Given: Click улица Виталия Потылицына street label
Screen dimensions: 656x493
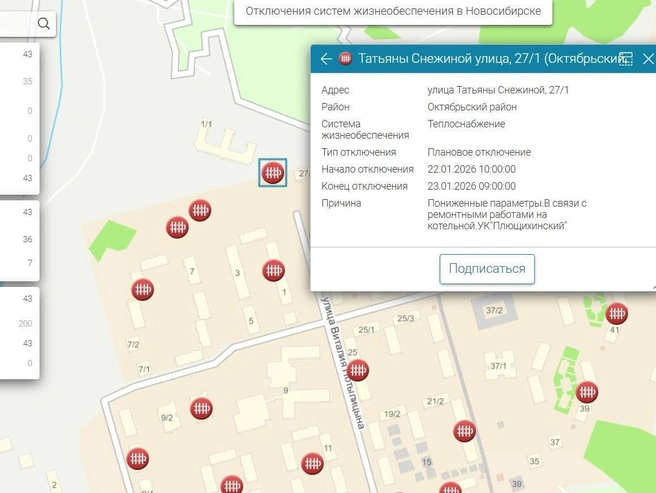Looking at the screenshot, I should (x=343, y=362).
